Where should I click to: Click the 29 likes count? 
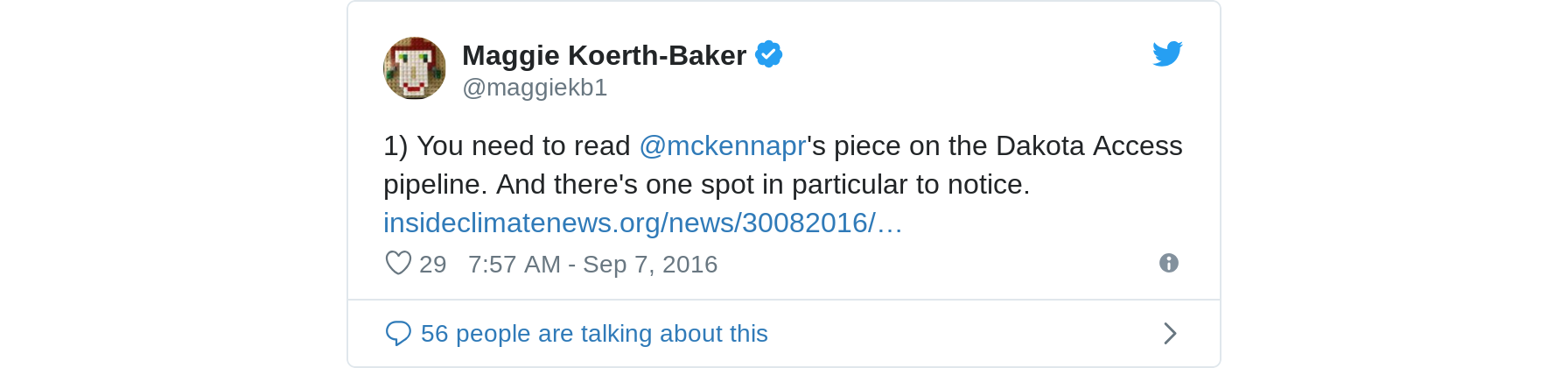click(x=432, y=264)
